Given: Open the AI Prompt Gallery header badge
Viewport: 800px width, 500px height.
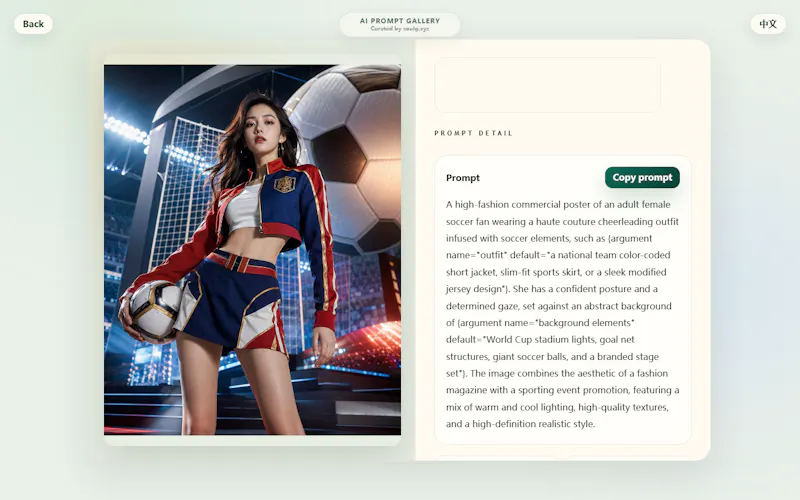Looking at the screenshot, I should [400, 24].
